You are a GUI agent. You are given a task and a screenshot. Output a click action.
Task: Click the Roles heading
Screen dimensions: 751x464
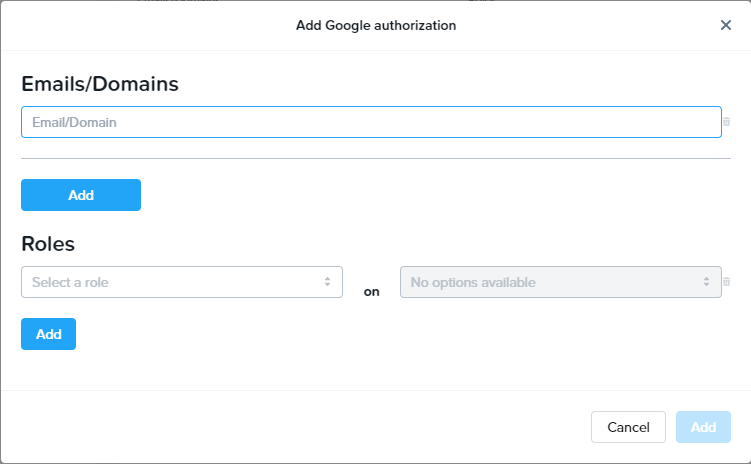48,244
